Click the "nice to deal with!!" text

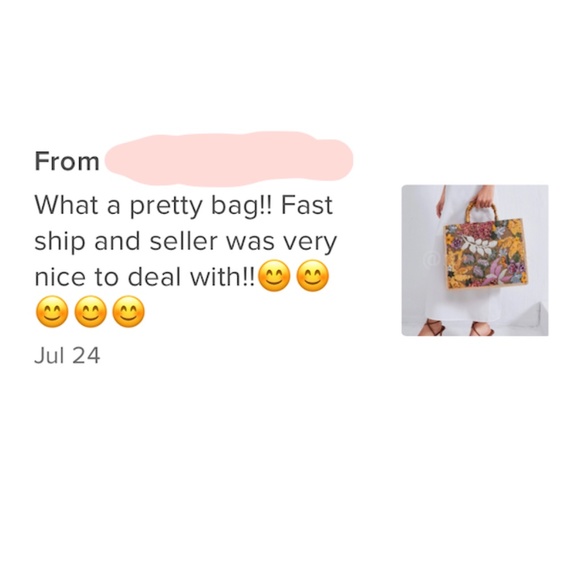coord(145,277)
